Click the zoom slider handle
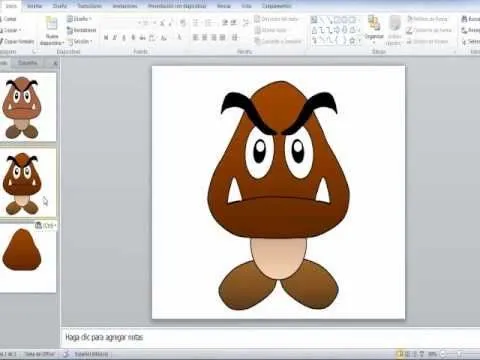This screenshot has height=360, width=480. point(459,354)
